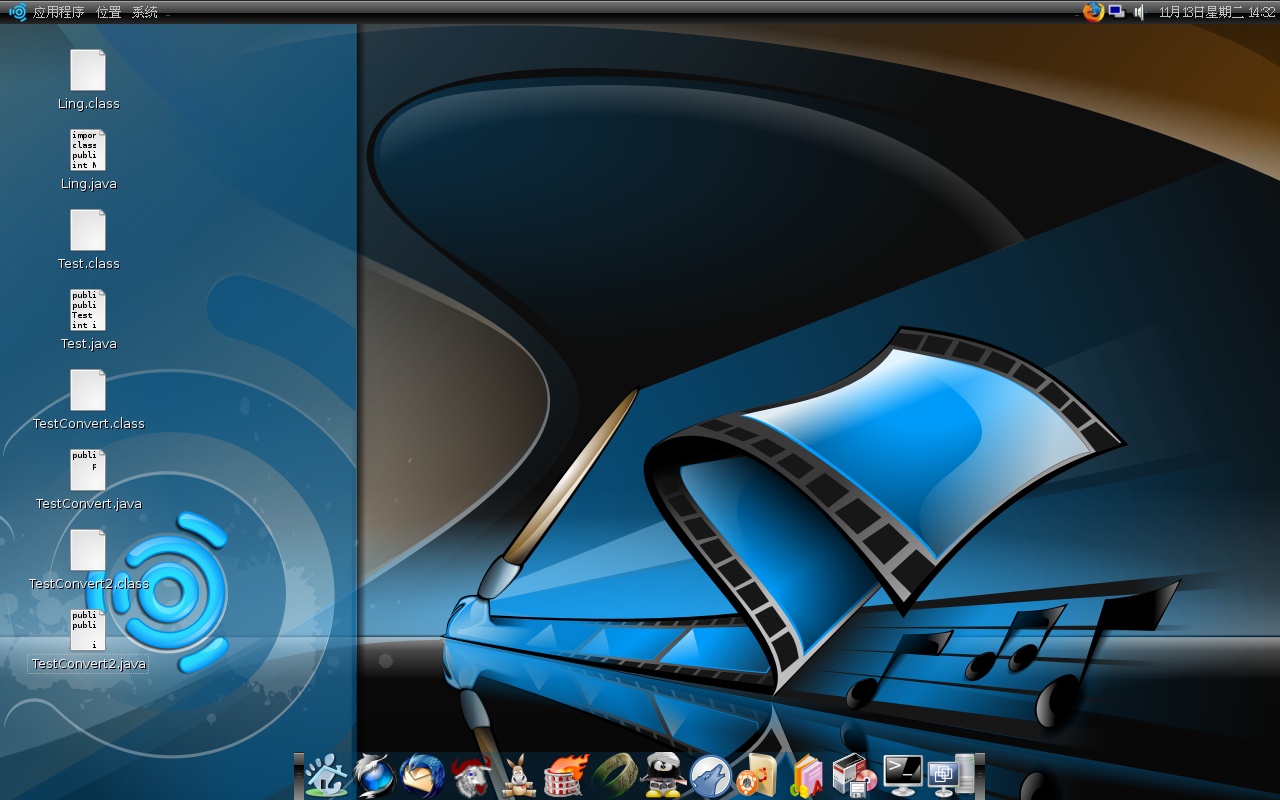Select the TestConvert2.class file

click(x=88, y=560)
